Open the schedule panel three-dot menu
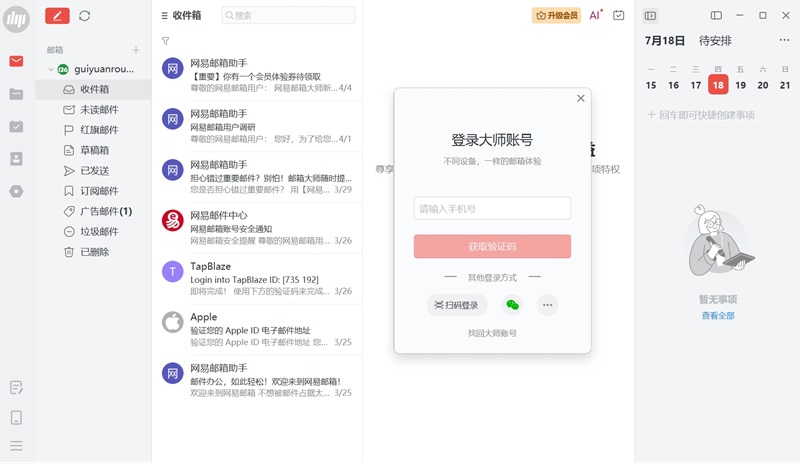 pos(784,41)
